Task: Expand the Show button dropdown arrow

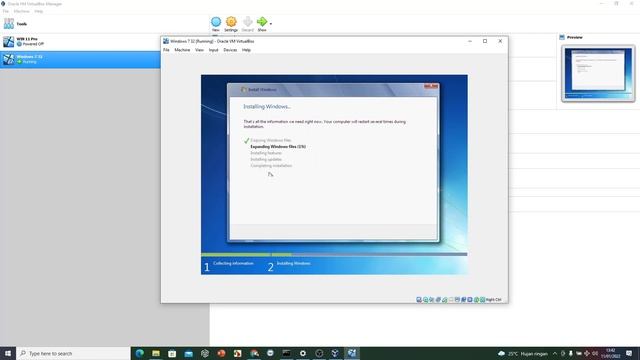Action: pos(271,24)
